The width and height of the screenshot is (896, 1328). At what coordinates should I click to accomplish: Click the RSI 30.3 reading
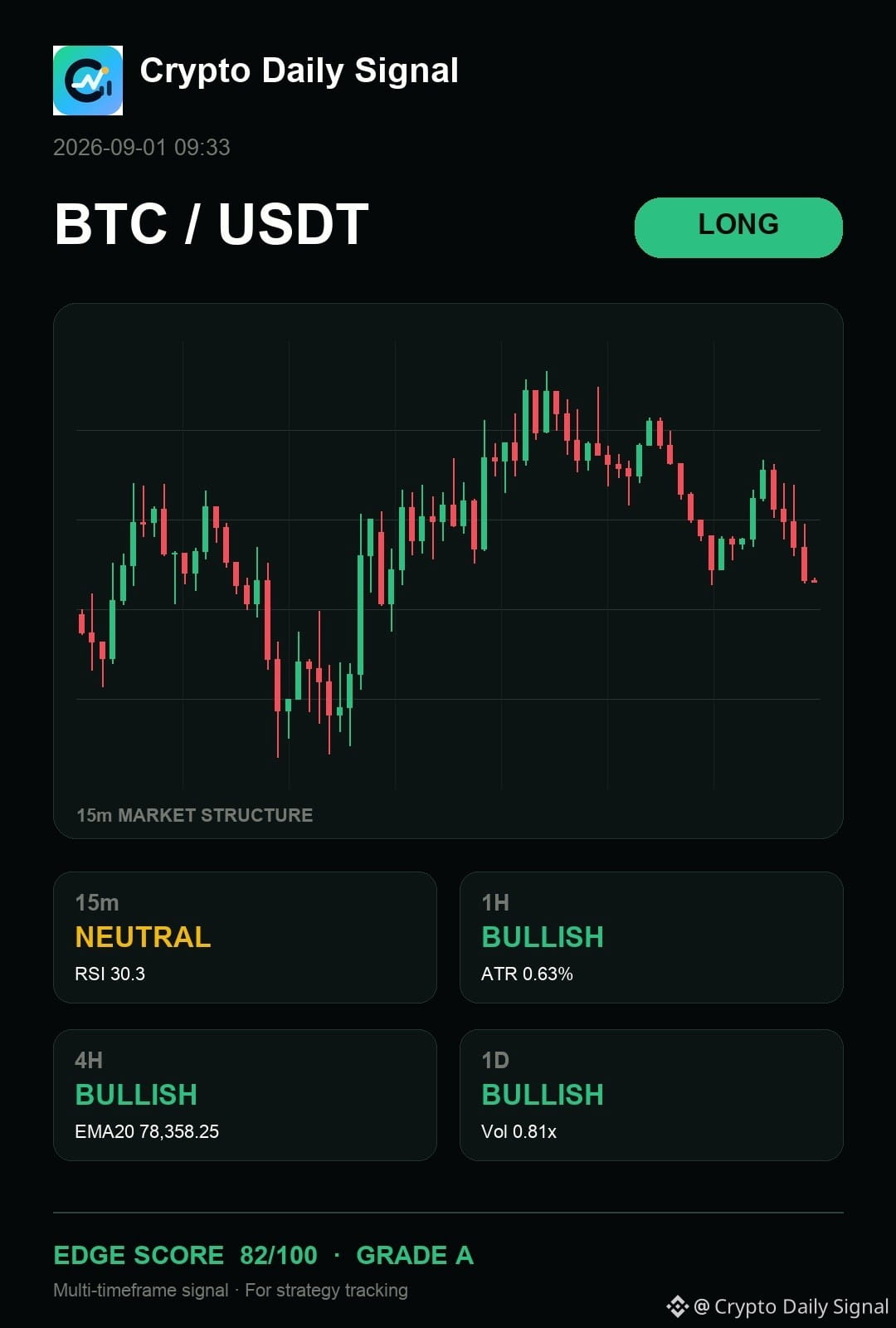click(x=110, y=974)
